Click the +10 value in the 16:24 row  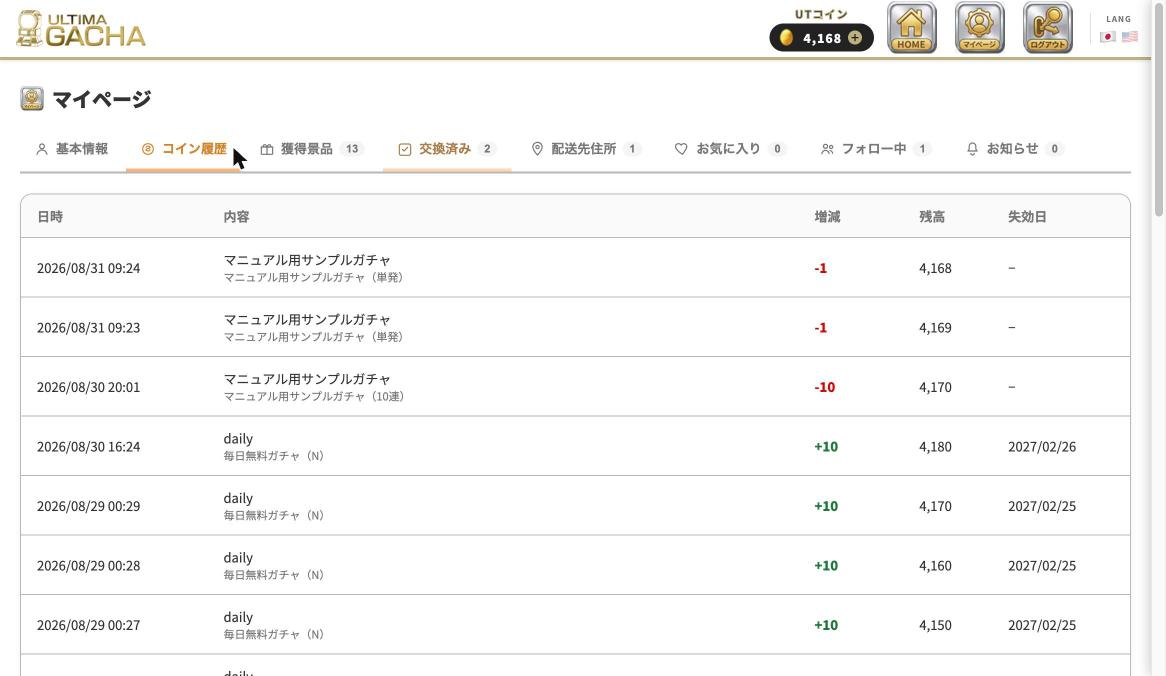coord(825,446)
